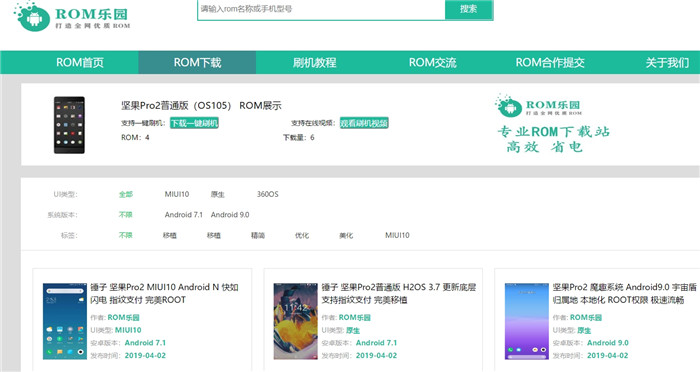Open the 锤子 坚果Pro2 MIUI10 Android N title
Viewport: 700px width, 372px height.
pos(164,293)
